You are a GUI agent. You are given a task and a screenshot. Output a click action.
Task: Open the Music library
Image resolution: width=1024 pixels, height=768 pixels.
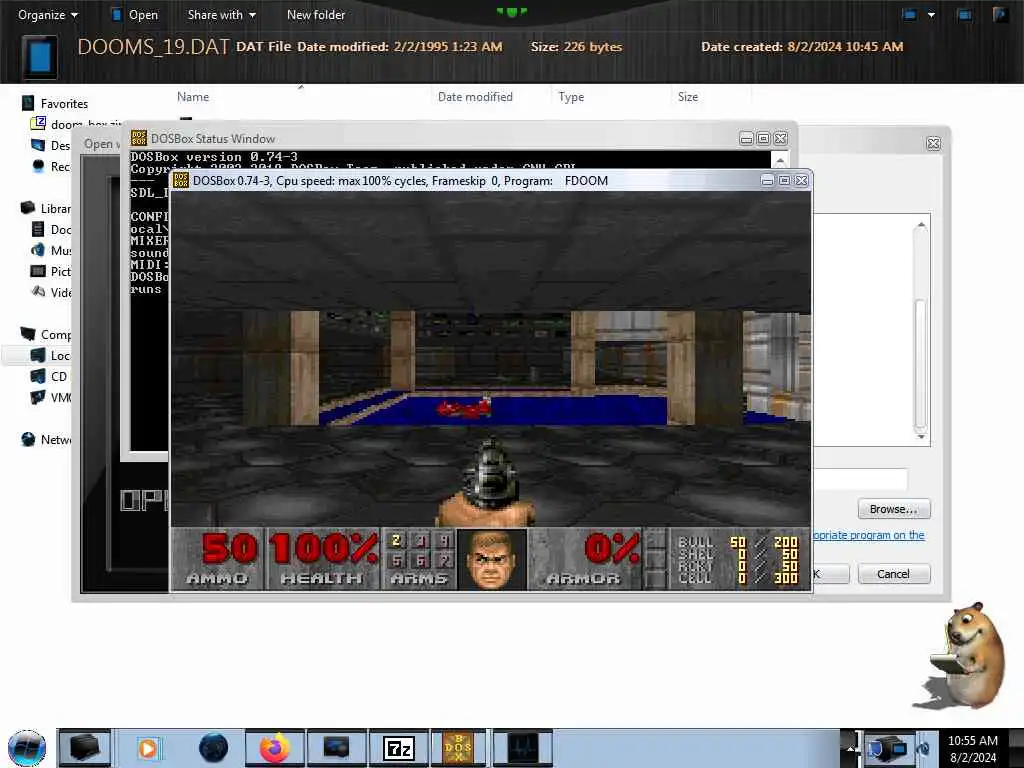51,250
